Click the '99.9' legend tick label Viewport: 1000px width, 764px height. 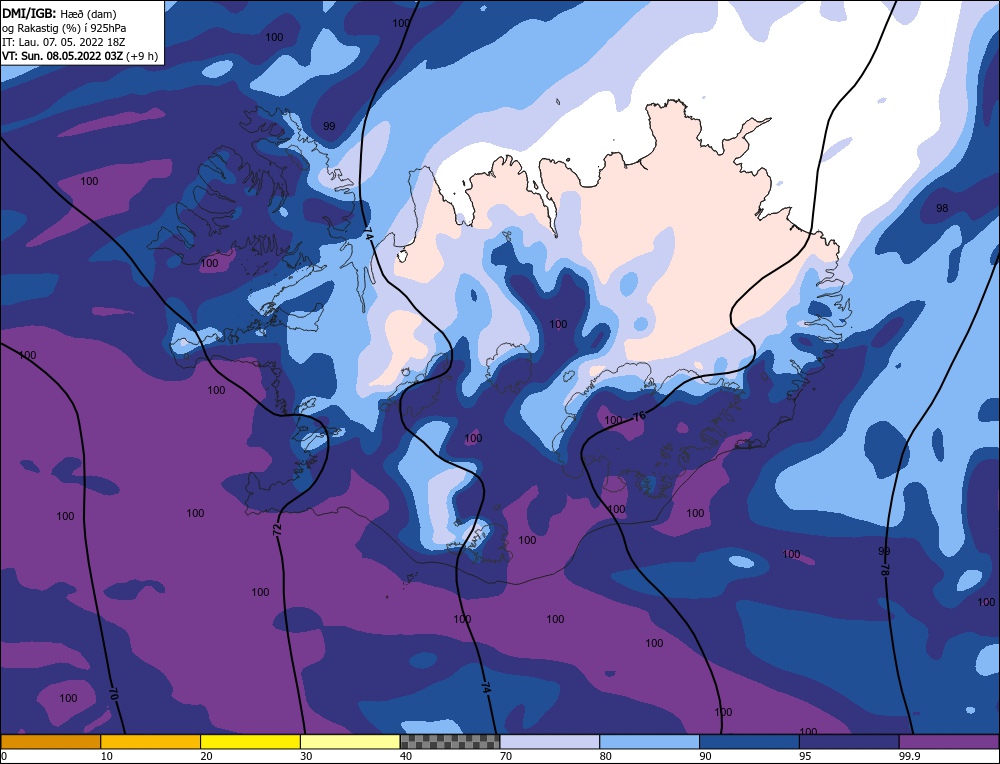[911, 756]
